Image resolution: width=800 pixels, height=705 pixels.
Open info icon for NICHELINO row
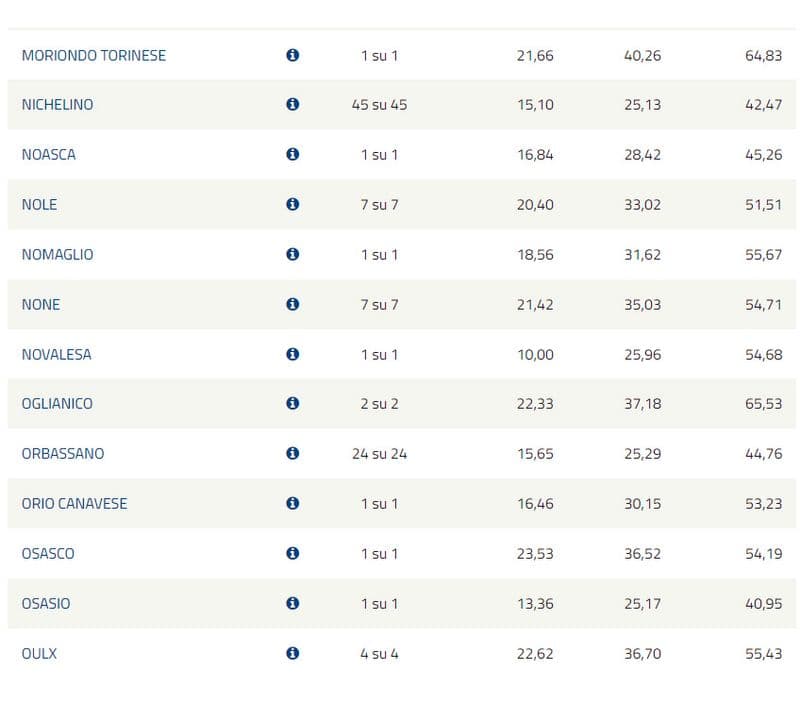pyautogui.click(x=292, y=104)
